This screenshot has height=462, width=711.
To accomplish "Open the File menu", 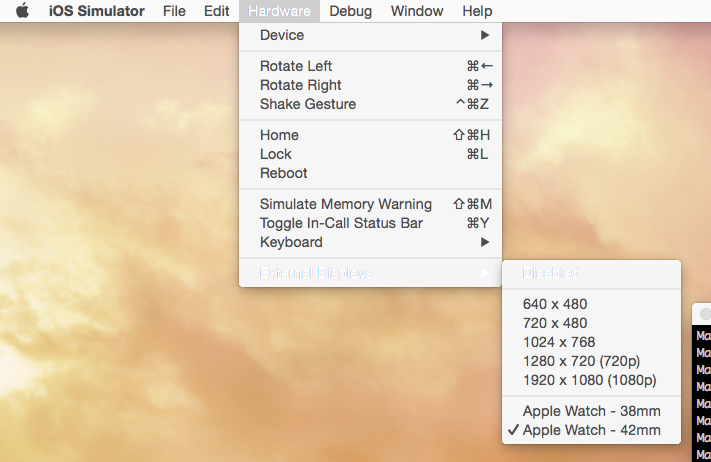I will [174, 11].
